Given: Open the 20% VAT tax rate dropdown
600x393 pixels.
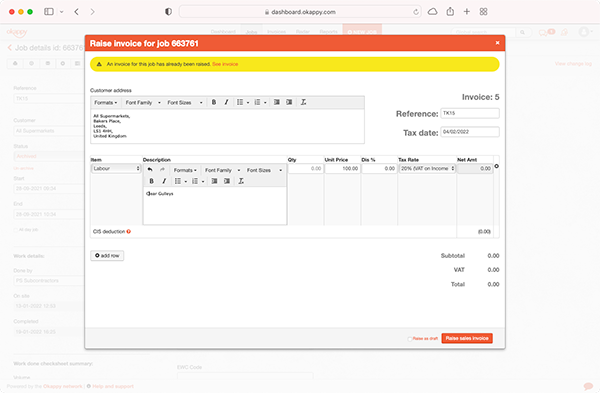Looking at the screenshot, I should [427, 168].
